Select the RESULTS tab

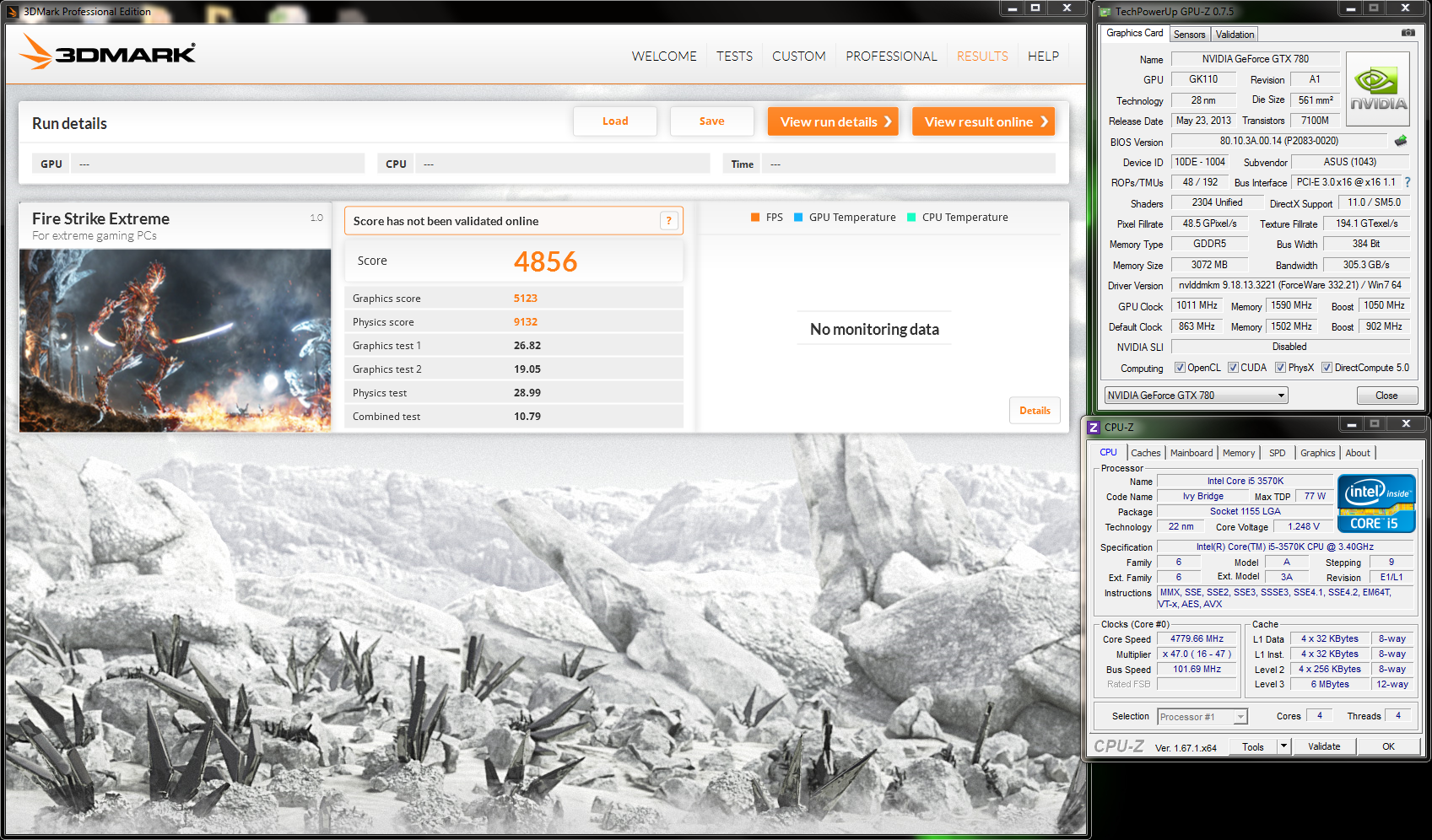(982, 56)
